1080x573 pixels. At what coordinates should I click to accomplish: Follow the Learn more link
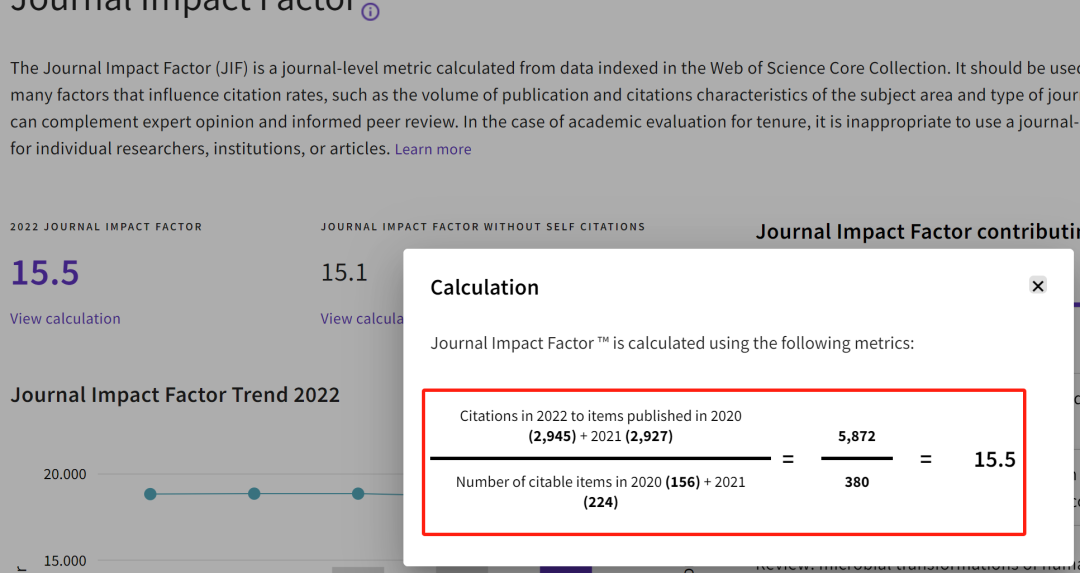pyautogui.click(x=433, y=149)
